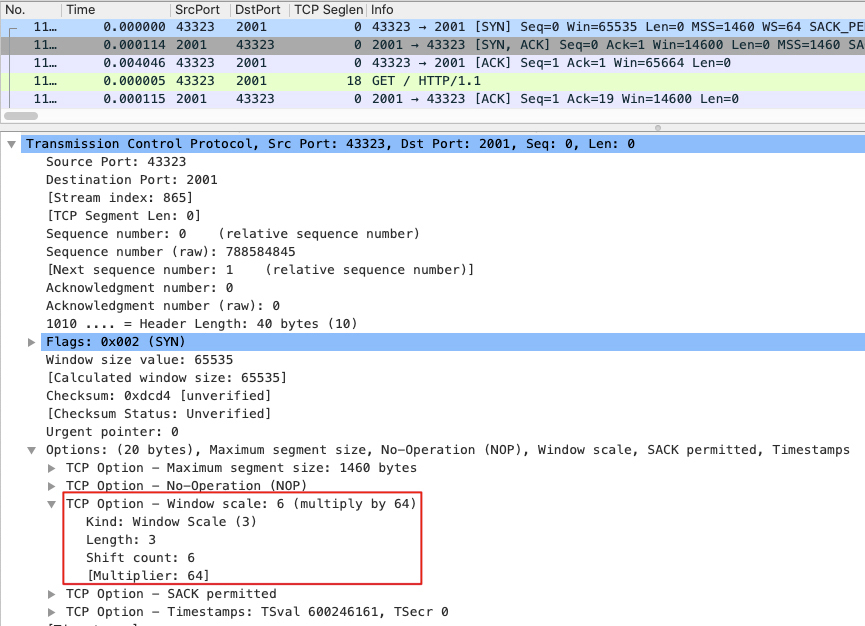
Task: Select Acknowledgment number: 0 line
Action: click(x=140, y=288)
